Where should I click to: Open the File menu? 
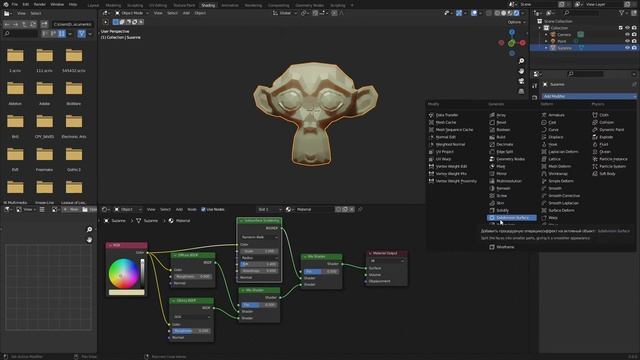(15, 4)
